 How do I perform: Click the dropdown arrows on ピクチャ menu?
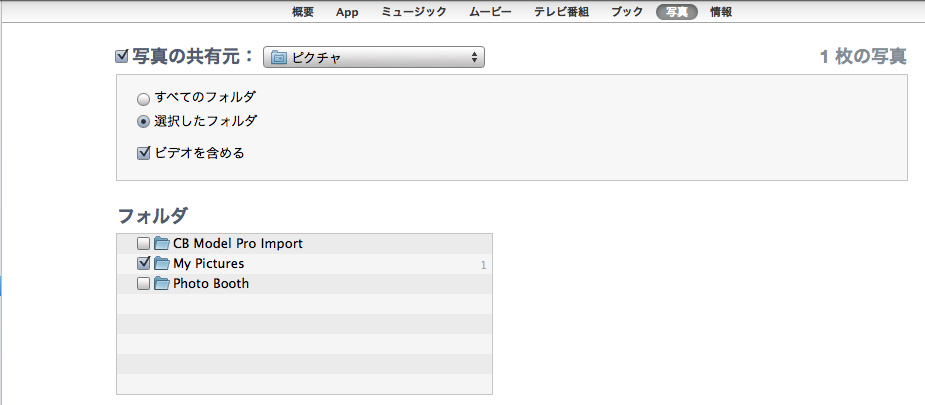(474, 57)
